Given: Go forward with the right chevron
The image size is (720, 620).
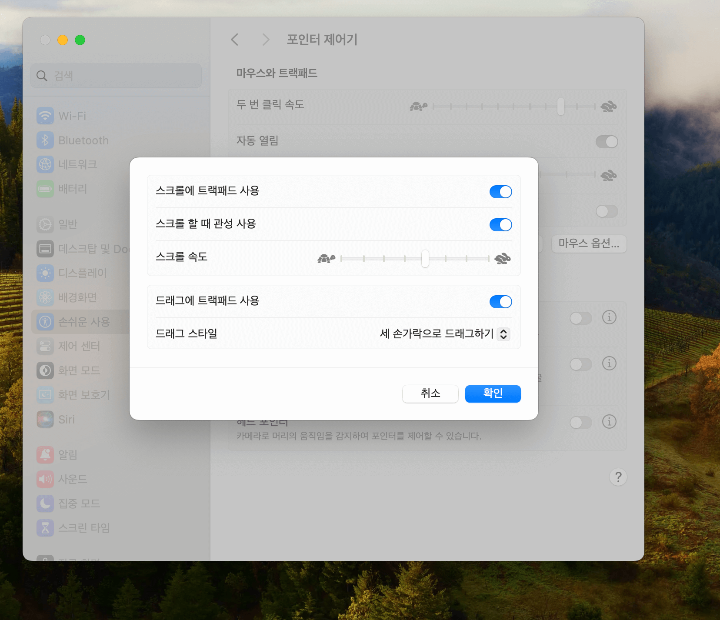Looking at the screenshot, I should pyautogui.click(x=265, y=40).
